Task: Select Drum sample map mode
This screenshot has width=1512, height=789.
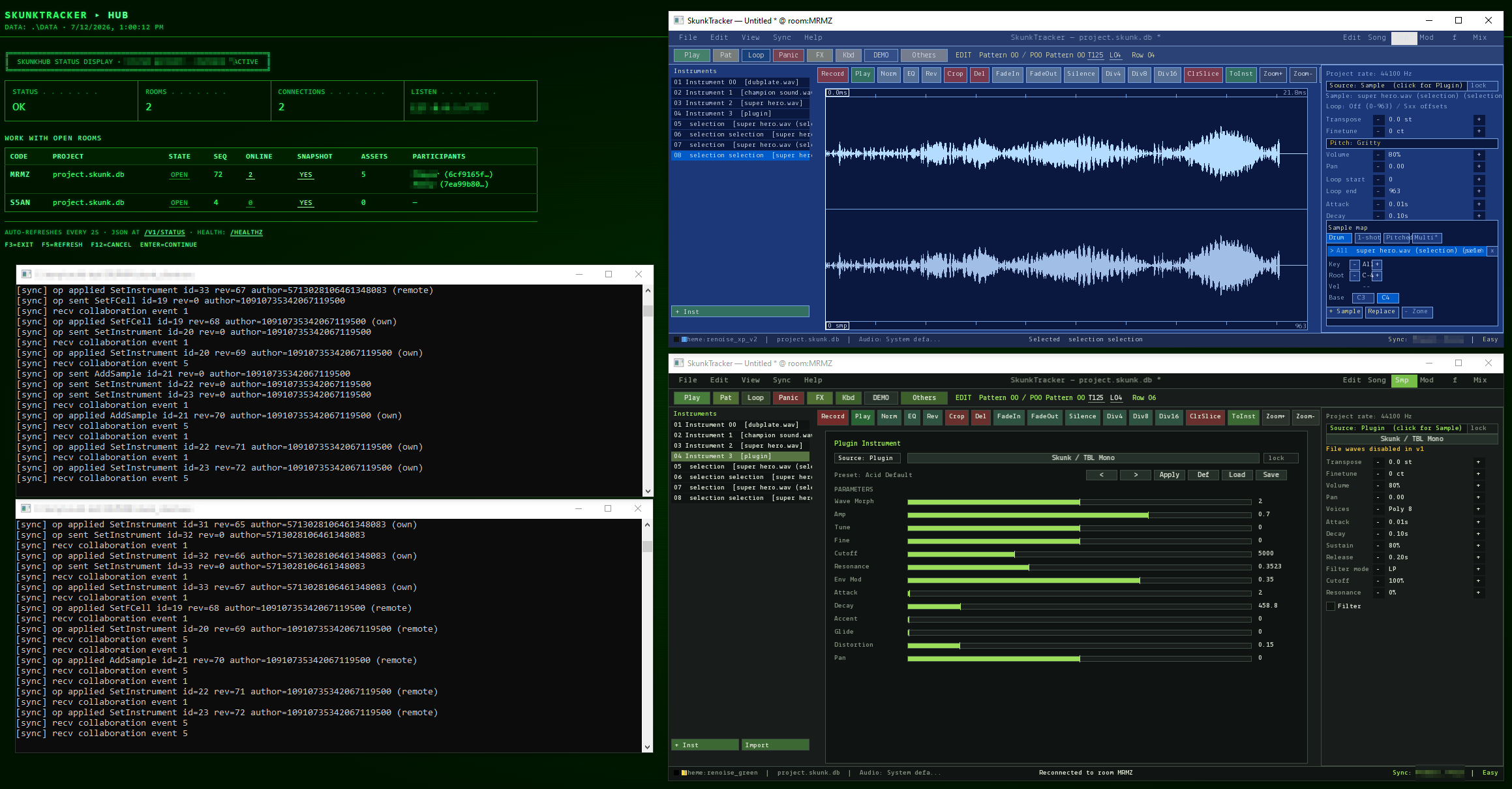Action: pyautogui.click(x=1339, y=238)
